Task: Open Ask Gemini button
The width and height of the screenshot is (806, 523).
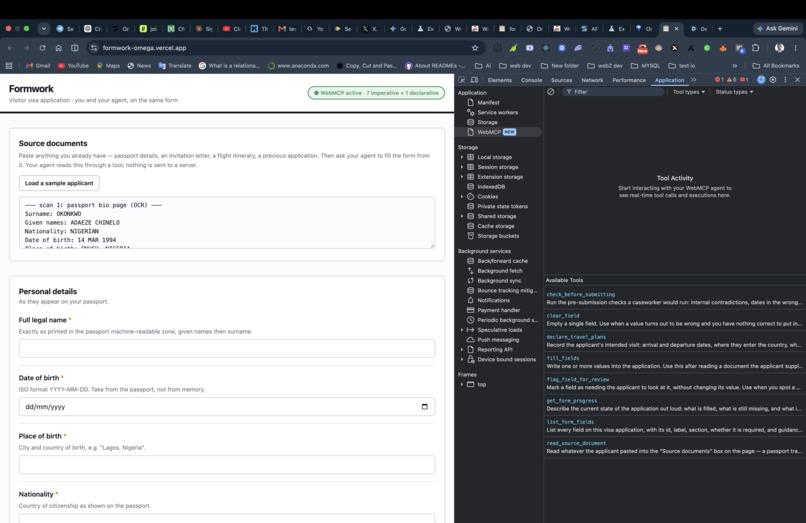Action: (x=777, y=29)
